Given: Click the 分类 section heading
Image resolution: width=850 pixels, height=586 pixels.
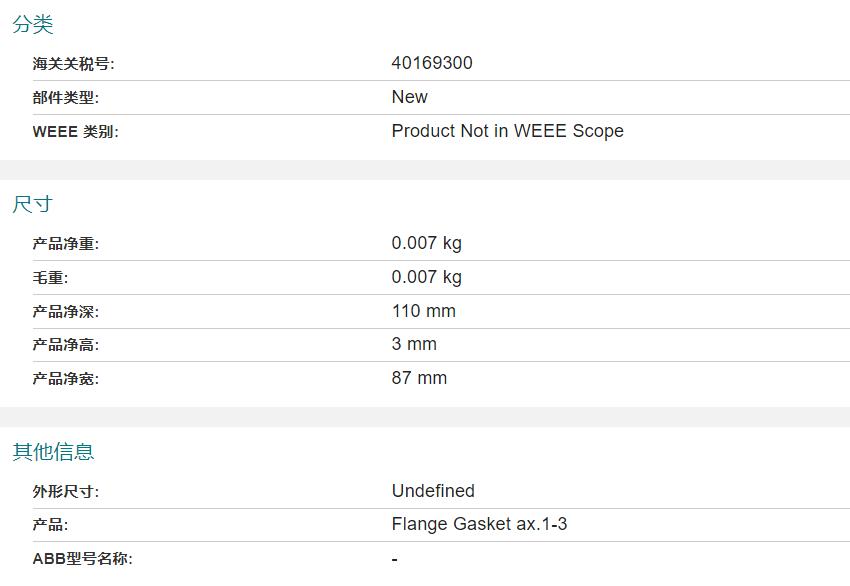Looking at the screenshot, I should [33, 24].
